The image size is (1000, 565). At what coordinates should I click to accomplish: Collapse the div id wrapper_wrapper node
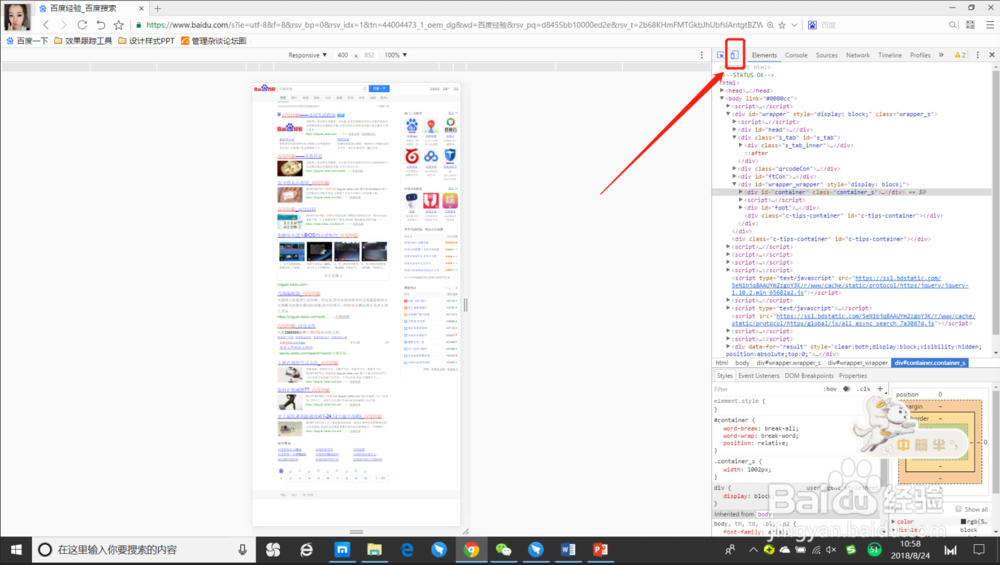tap(735, 184)
